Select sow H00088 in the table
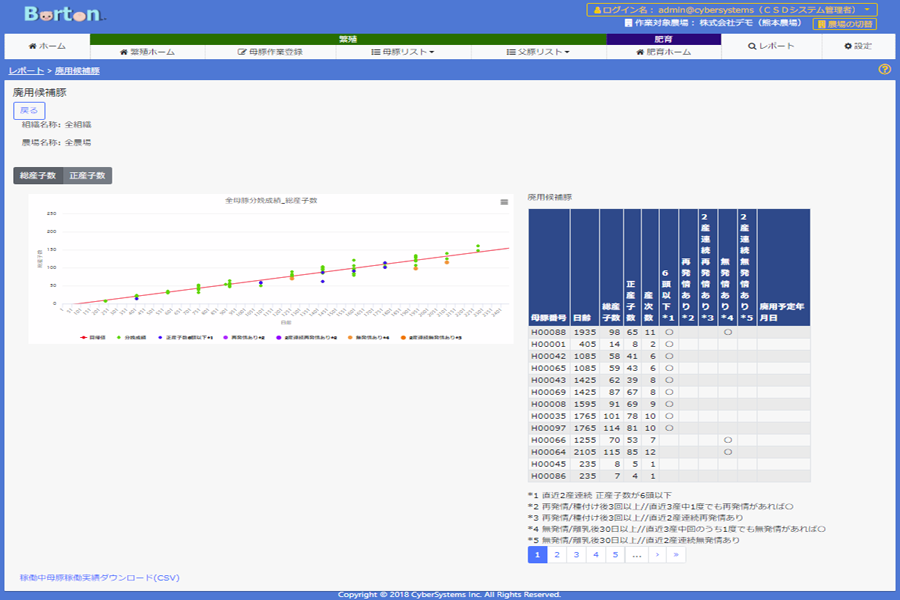Viewport: 900px width, 600px height. point(548,332)
